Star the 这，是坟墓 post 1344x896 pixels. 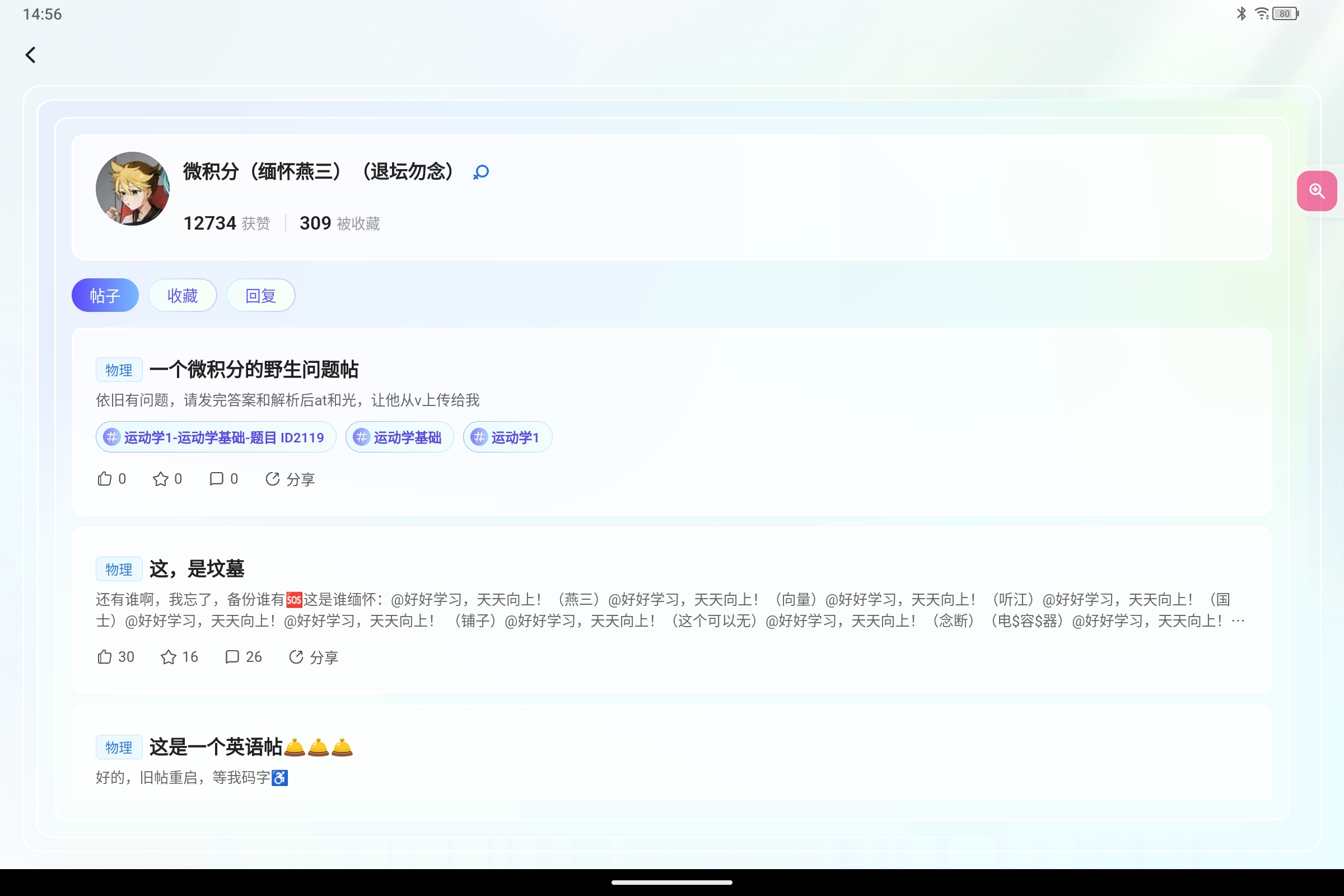169,657
